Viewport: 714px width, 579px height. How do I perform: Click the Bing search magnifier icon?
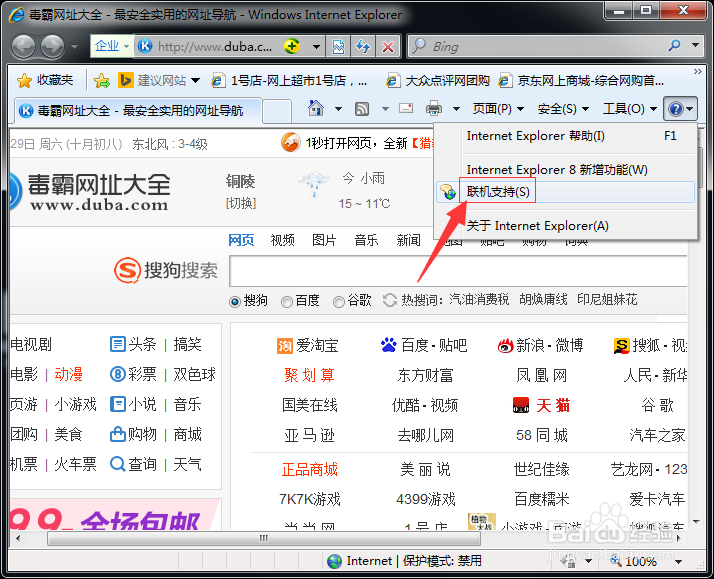[x=674, y=46]
